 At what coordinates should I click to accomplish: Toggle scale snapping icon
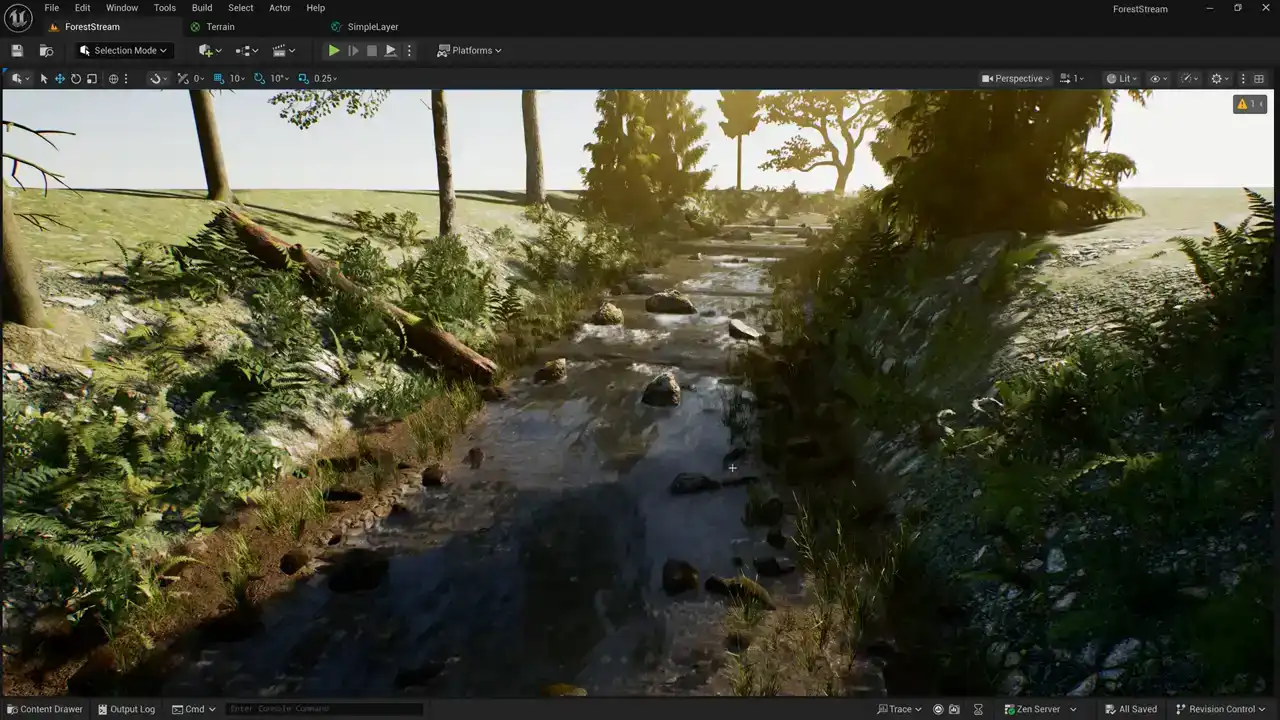(x=304, y=78)
